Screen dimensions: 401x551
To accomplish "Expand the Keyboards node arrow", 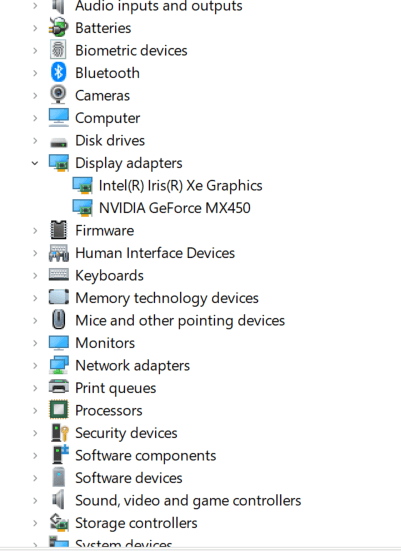I will click(x=35, y=276).
